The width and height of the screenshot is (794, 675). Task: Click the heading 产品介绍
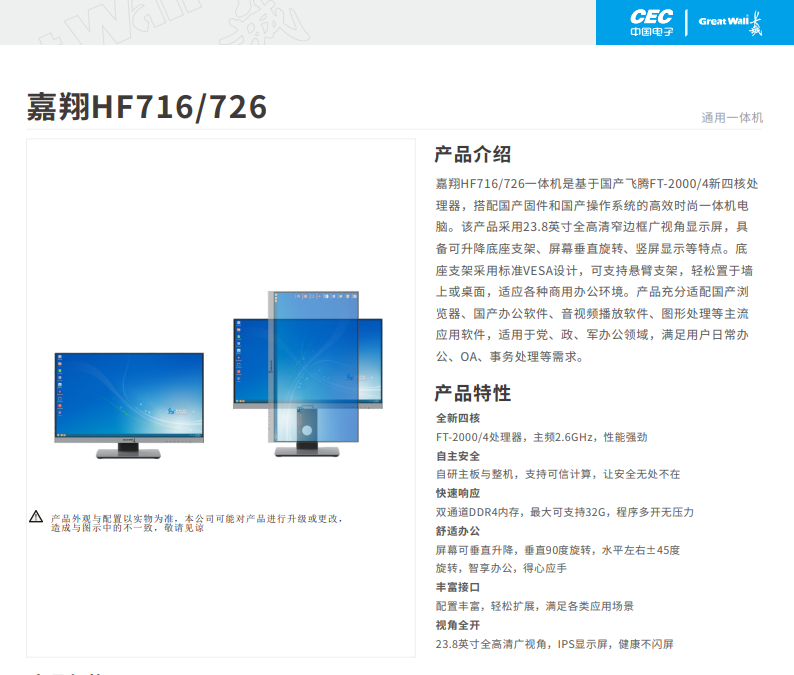tap(473, 154)
